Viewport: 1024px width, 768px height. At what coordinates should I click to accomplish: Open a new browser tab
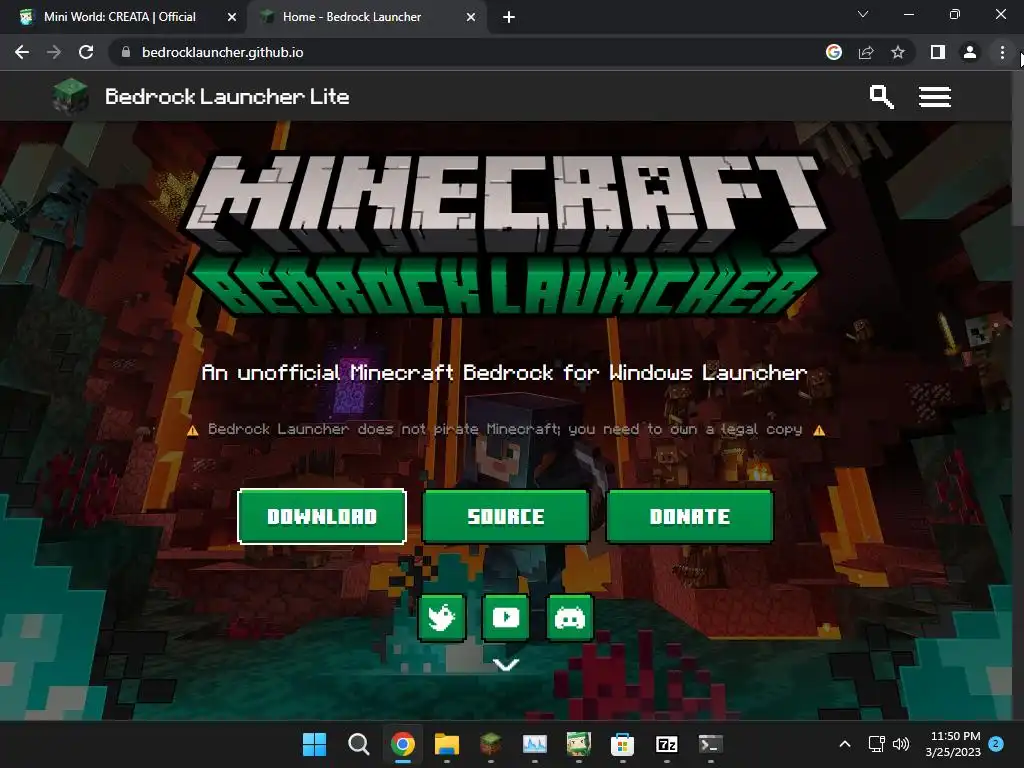click(x=509, y=17)
